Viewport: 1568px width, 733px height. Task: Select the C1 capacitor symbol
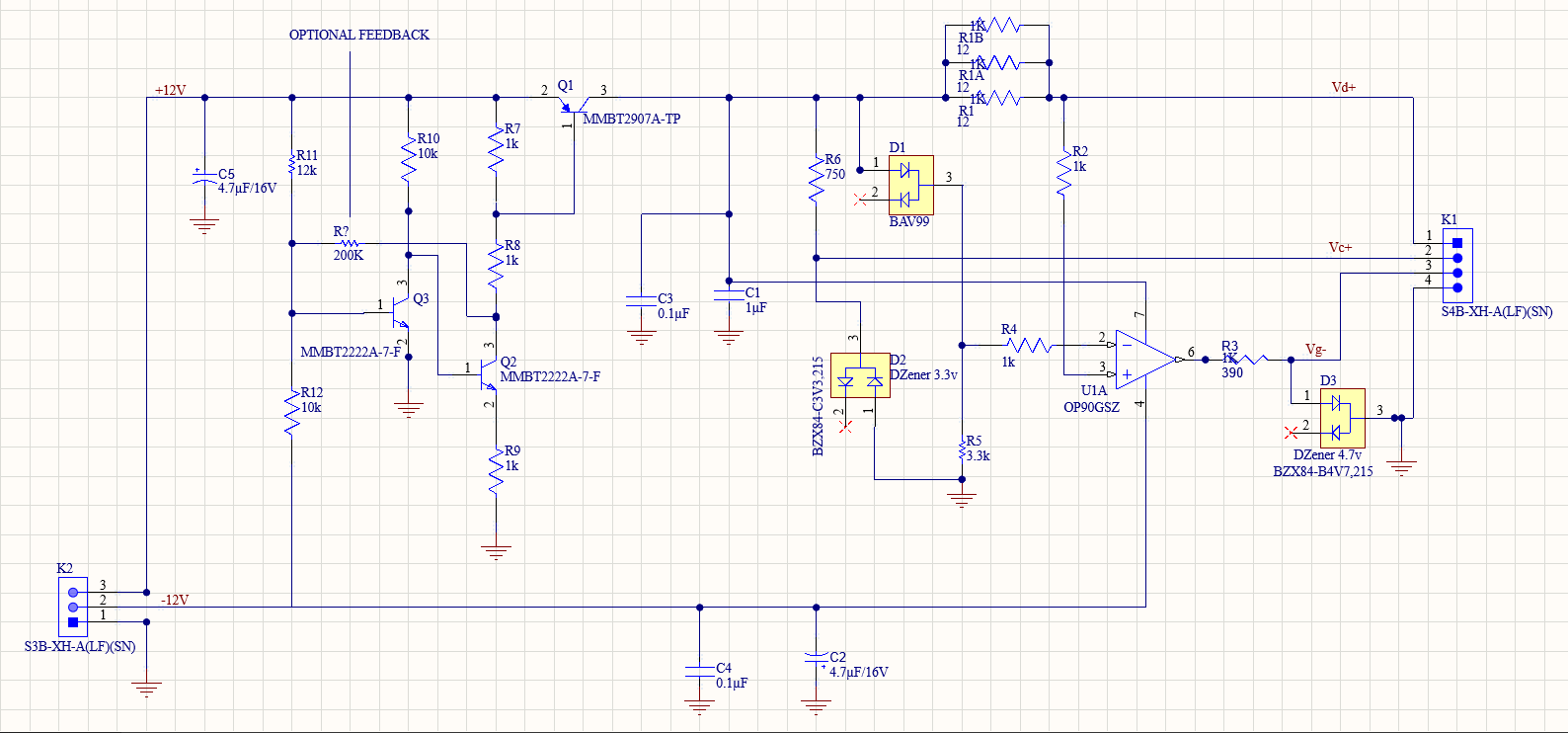pos(729,293)
